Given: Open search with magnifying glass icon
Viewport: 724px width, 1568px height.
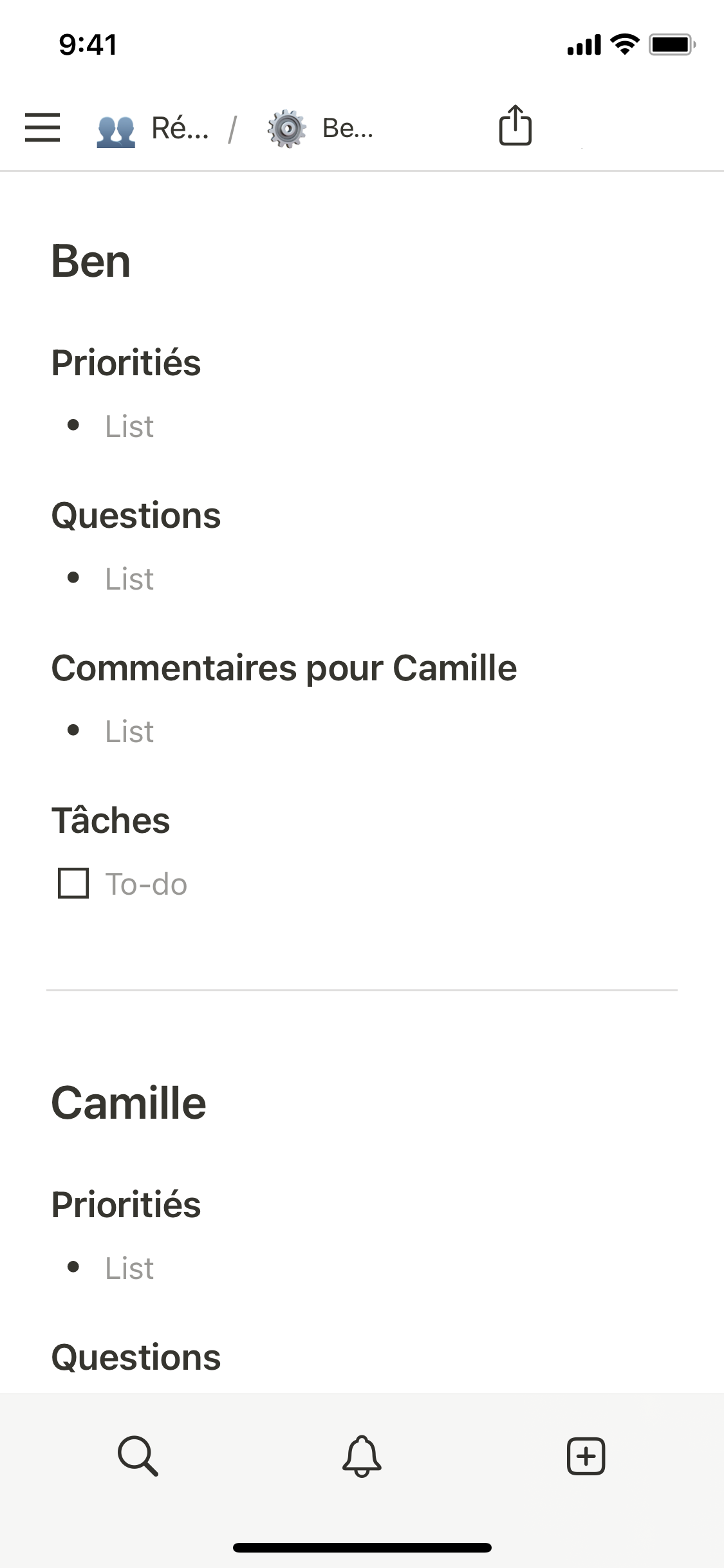Looking at the screenshot, I should pos(138,1455).
